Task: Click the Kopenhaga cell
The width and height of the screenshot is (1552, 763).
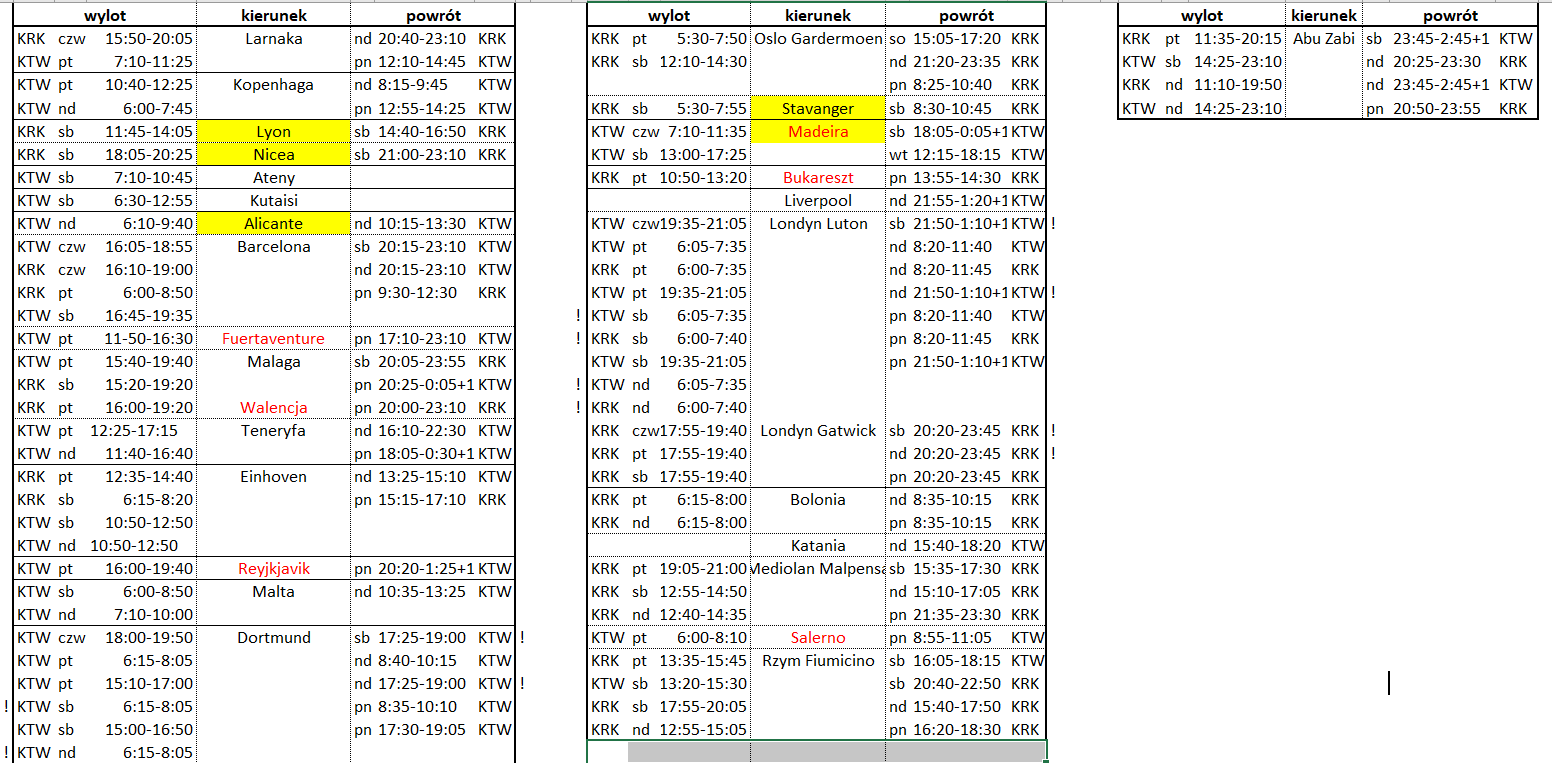Action: click(274, 85)
